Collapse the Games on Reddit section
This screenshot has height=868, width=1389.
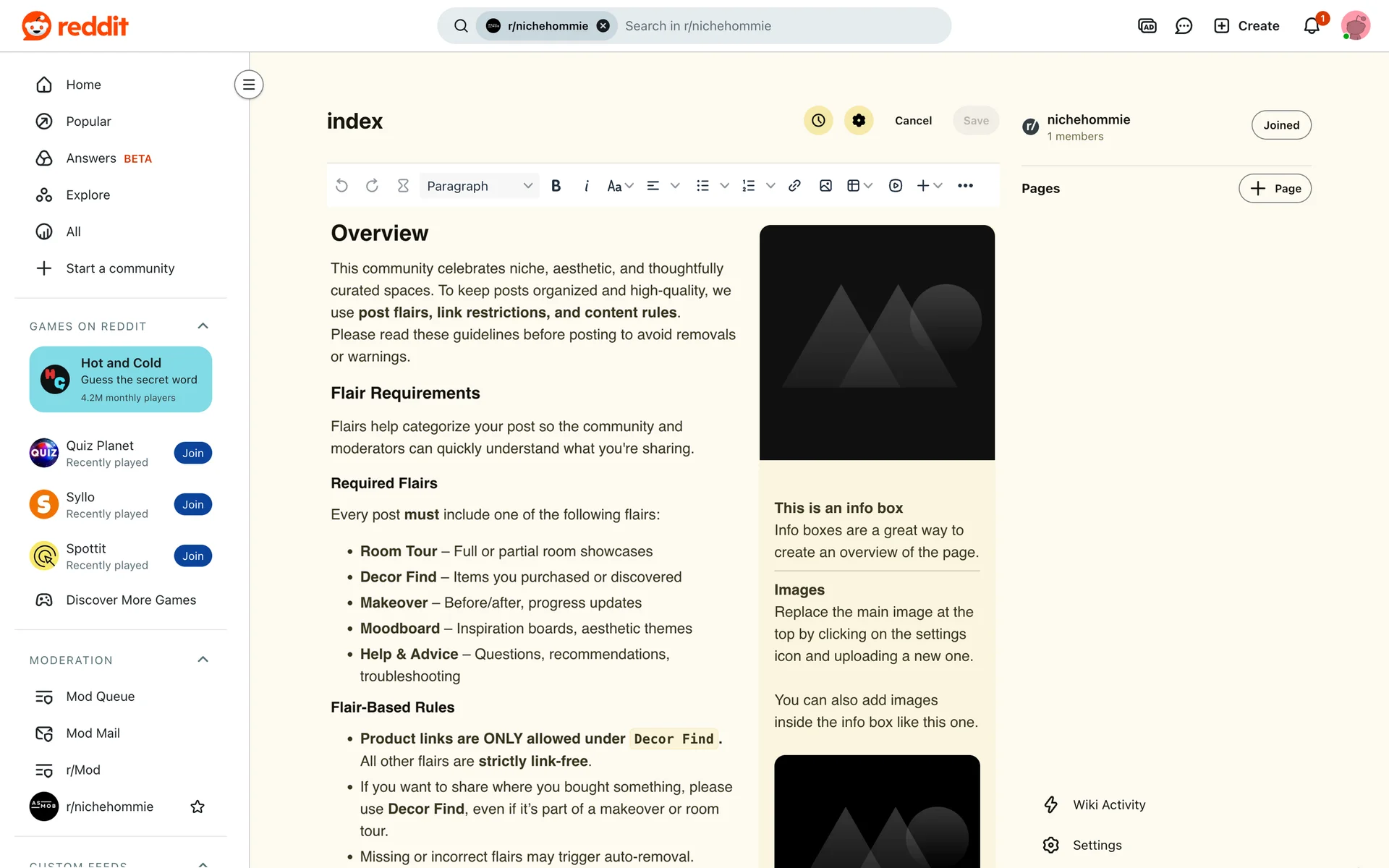[x=203, y=326]
